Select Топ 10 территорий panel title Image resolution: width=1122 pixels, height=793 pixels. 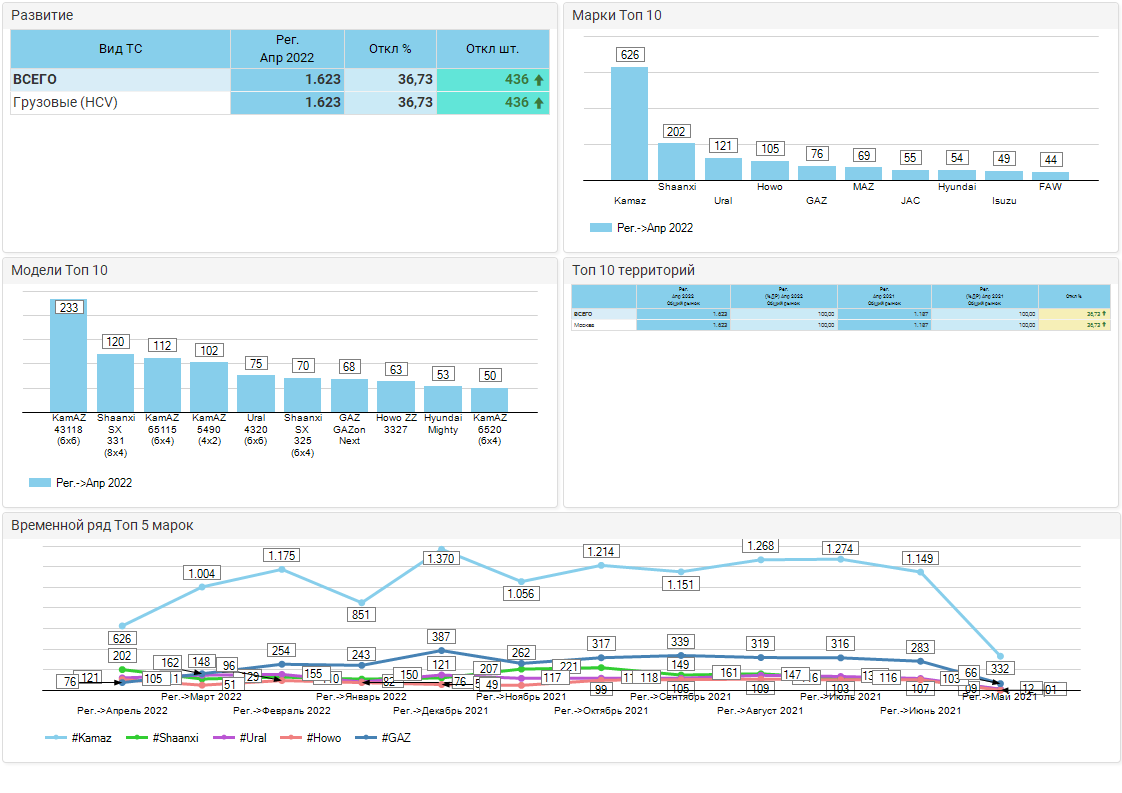click(x=633, y=270)
